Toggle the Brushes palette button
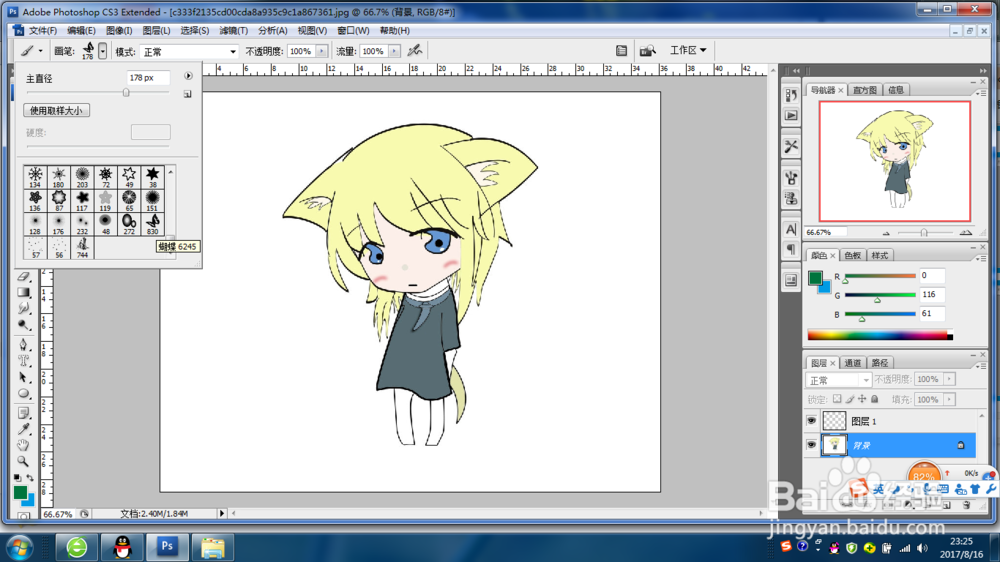Screen dimensions: 1000x562 (x=621, y=50)
